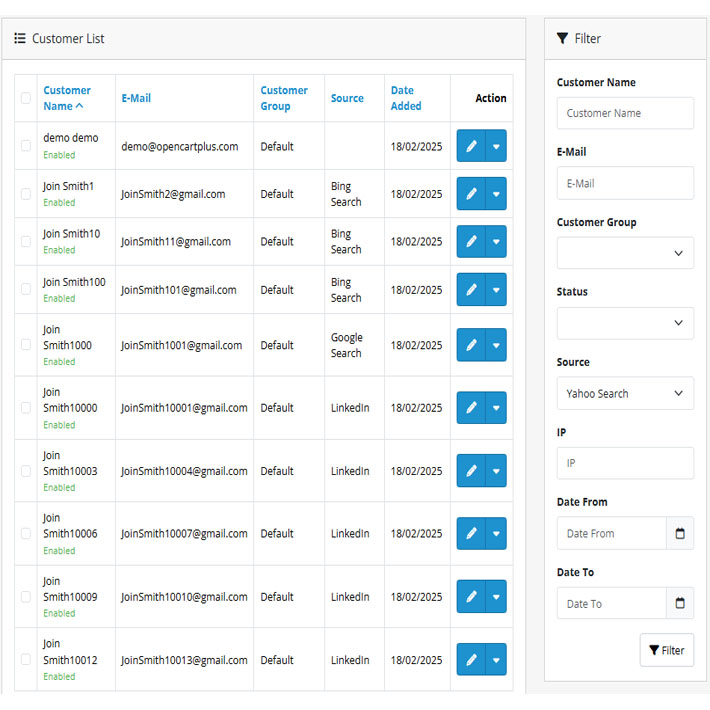Open the Date From calendar picker icon
Screen dimensions: 710x710
tap(680, 533)
